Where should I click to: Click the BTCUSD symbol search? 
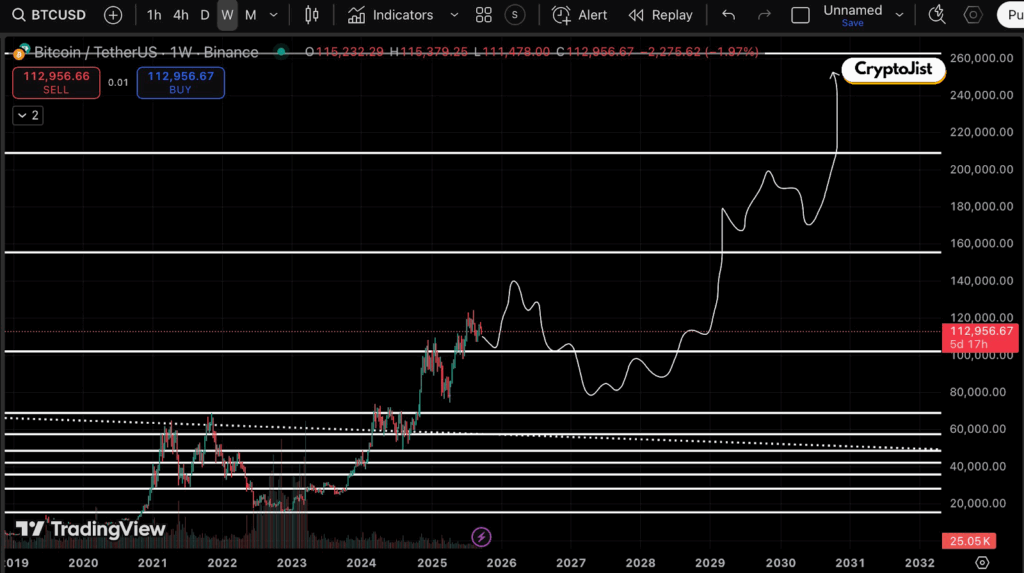point(50,15)
